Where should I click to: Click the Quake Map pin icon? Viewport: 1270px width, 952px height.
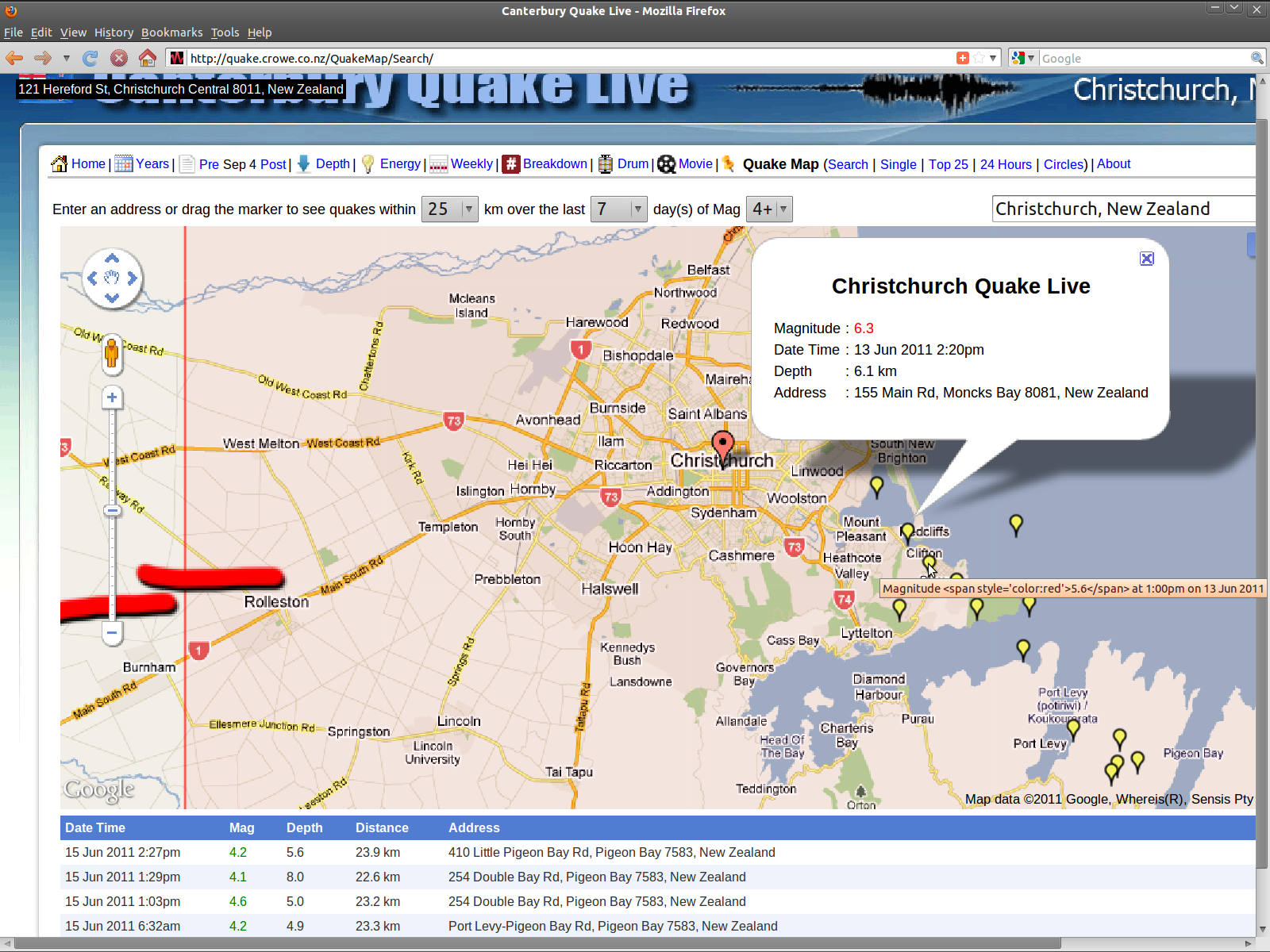coord(728,164)
